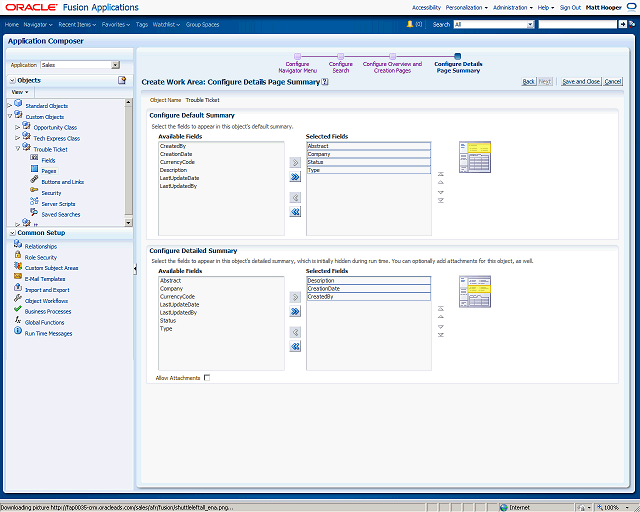Open the Security node under Trouble Ticket
Image resolution: width=640 pixels, height=512 pixels.
coord(51,193)
